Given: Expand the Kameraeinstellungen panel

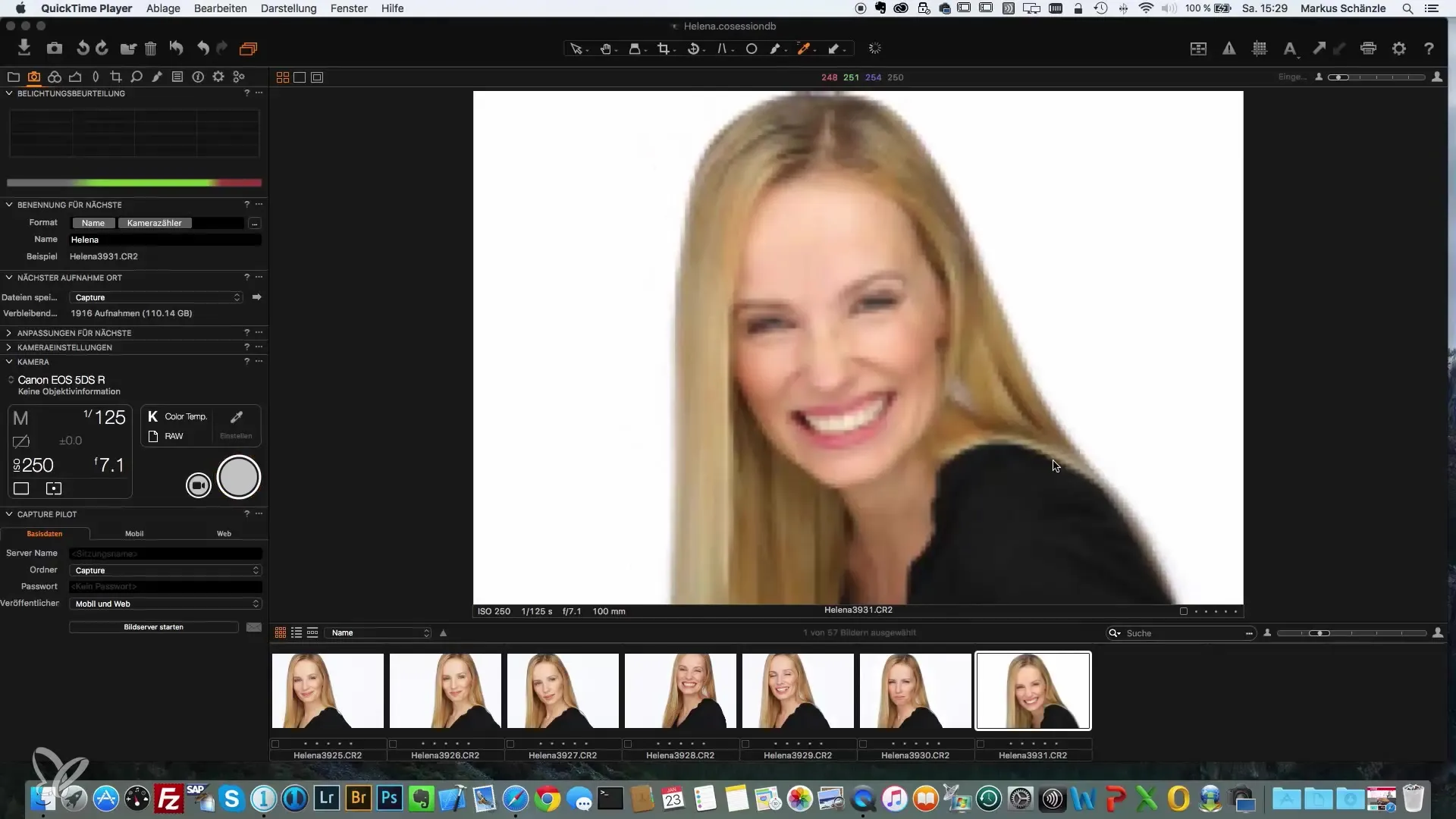Looking at the screenshot, I should [9, 347].
